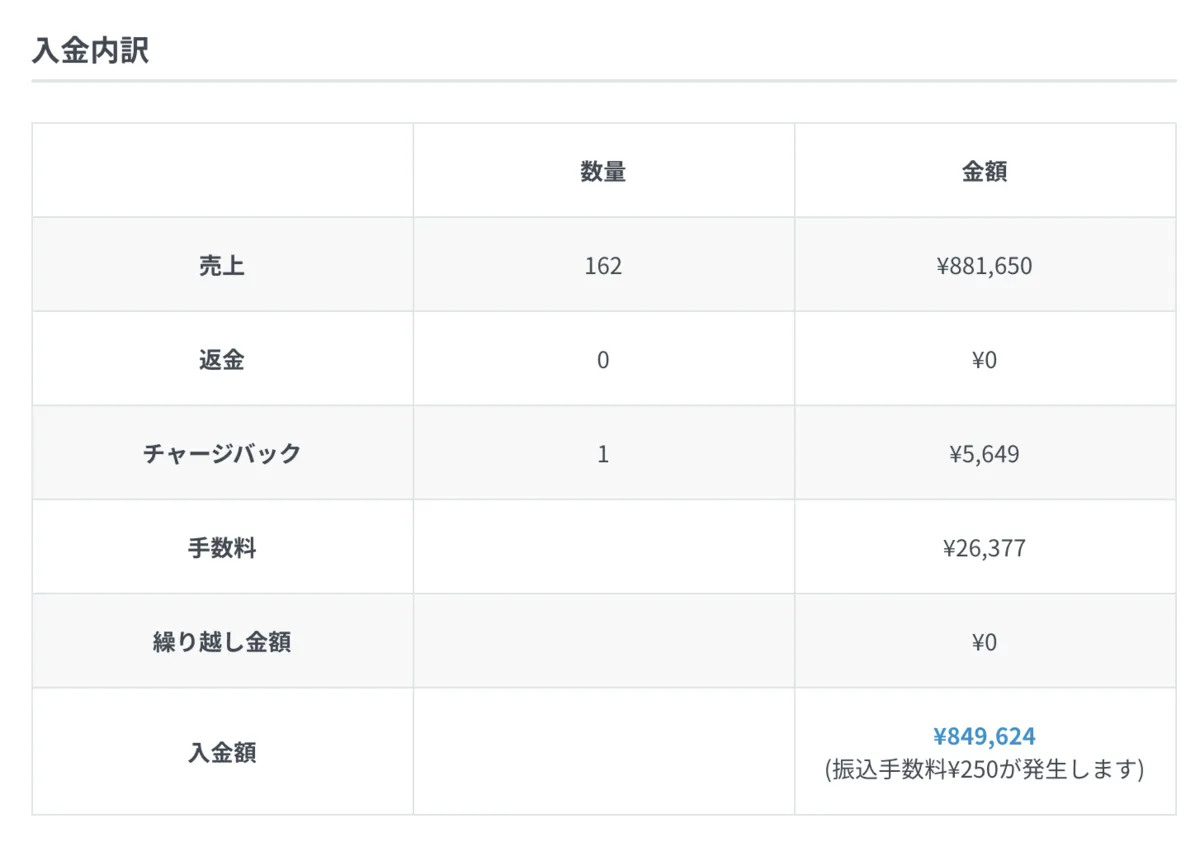Image resolution: width=1200 pixels, height=847 pixels.
Task: Click the 入金額 row label
Action: pyautogui.click(x=222, y=752)
